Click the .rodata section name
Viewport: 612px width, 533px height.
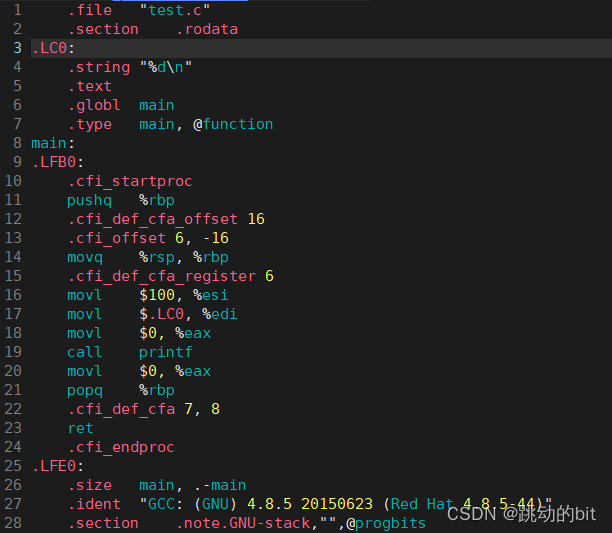(x=207, y=29)
